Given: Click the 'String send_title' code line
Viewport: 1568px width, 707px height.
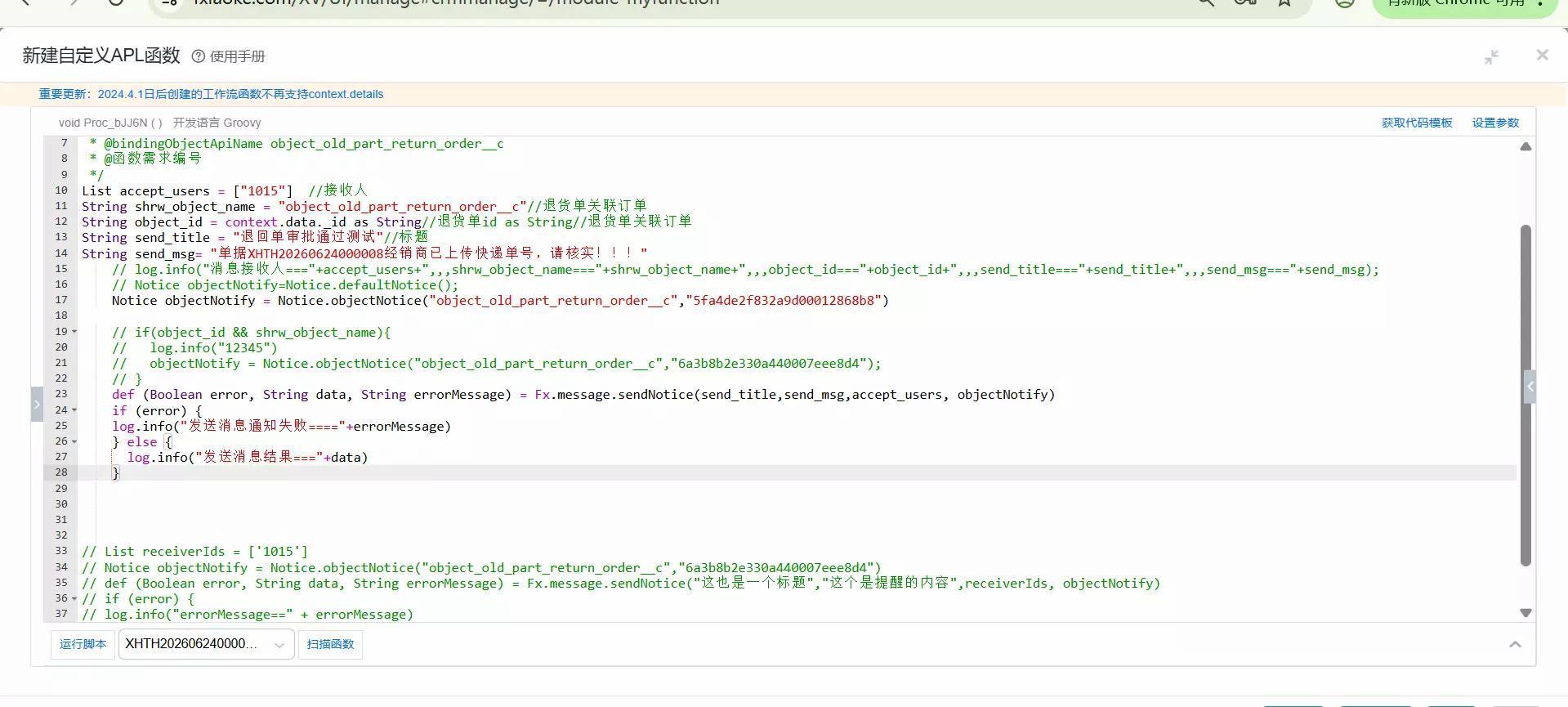Looking at the screenshot, I should coord(255,237).
